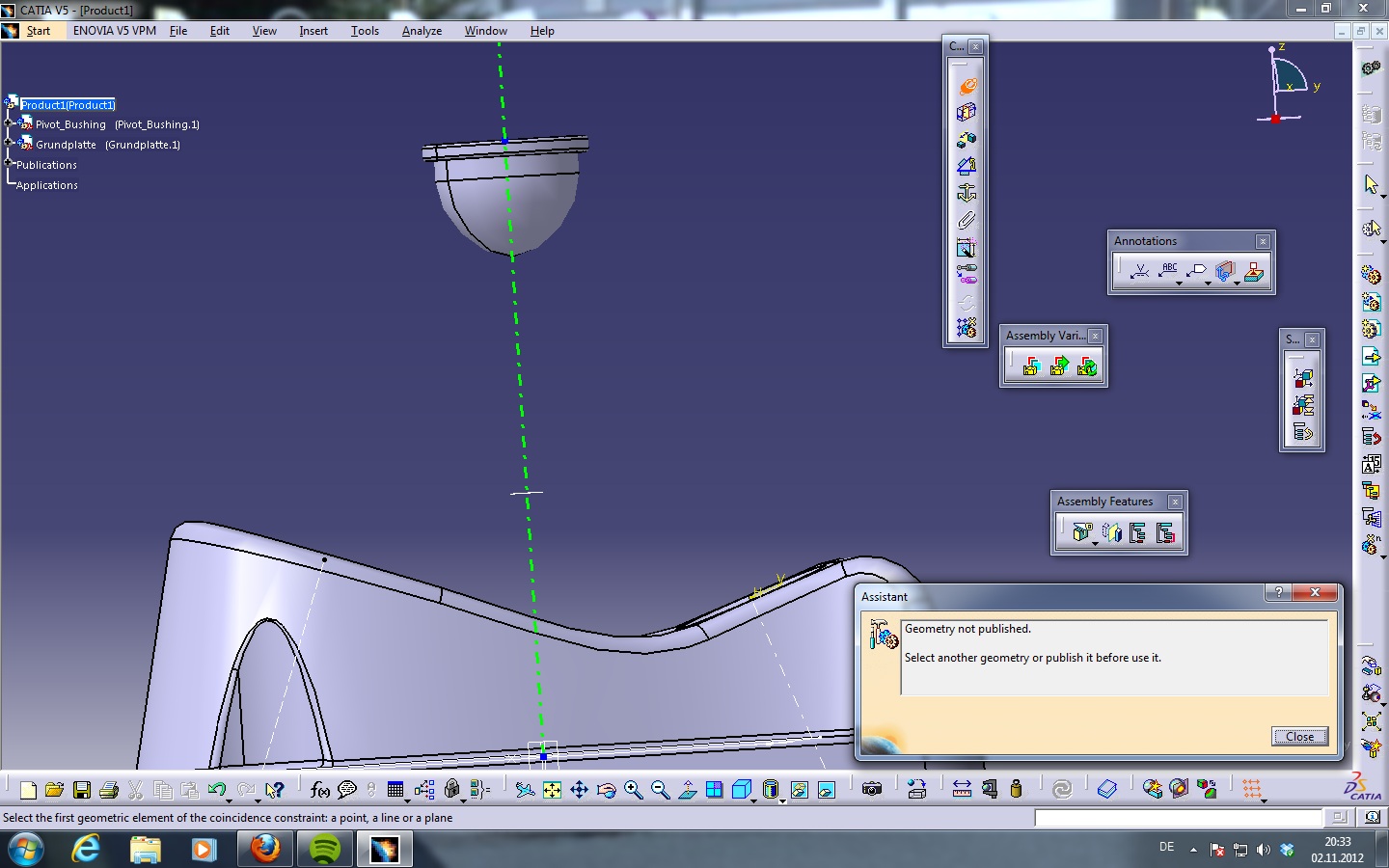Open the Start menu of CATIA

point(39,31)
